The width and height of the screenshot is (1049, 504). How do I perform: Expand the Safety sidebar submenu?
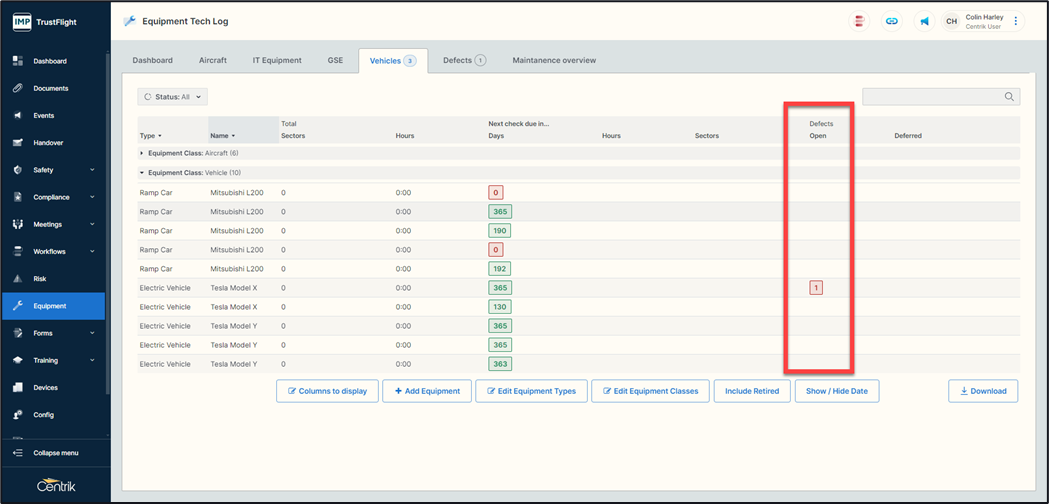pos(92,170)
